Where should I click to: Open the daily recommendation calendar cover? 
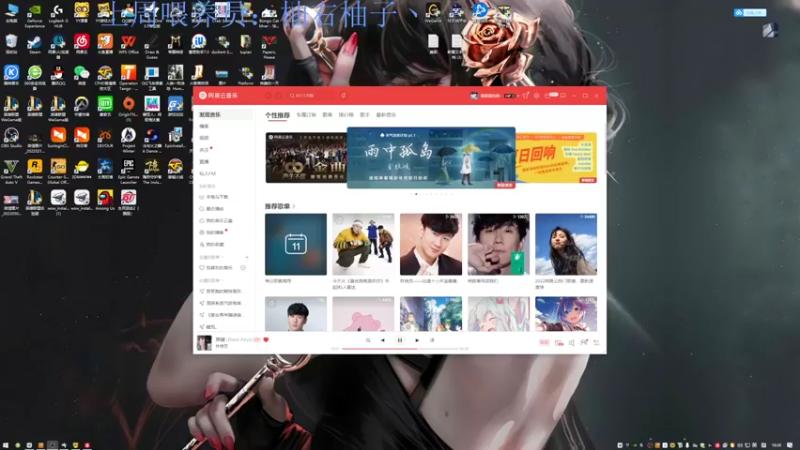296,244
